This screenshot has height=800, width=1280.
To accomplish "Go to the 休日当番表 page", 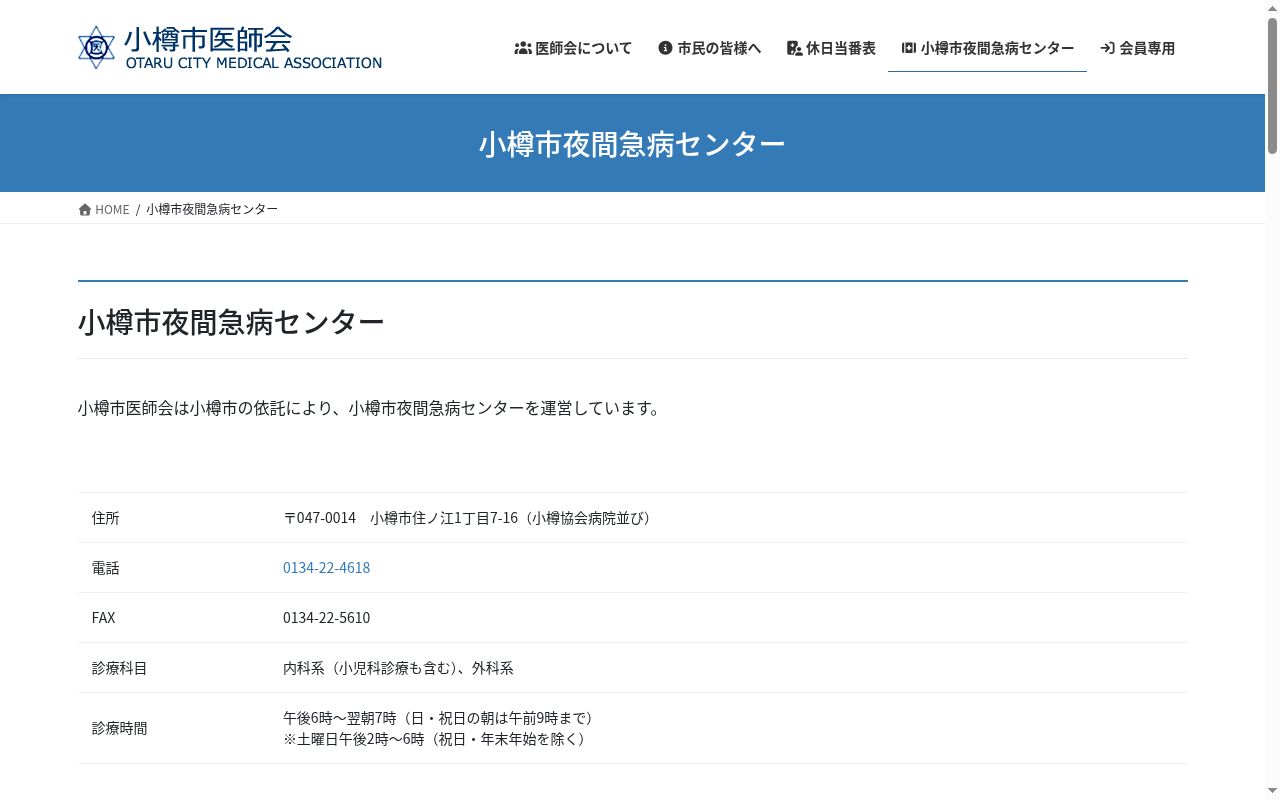I will tap(831, 48).
